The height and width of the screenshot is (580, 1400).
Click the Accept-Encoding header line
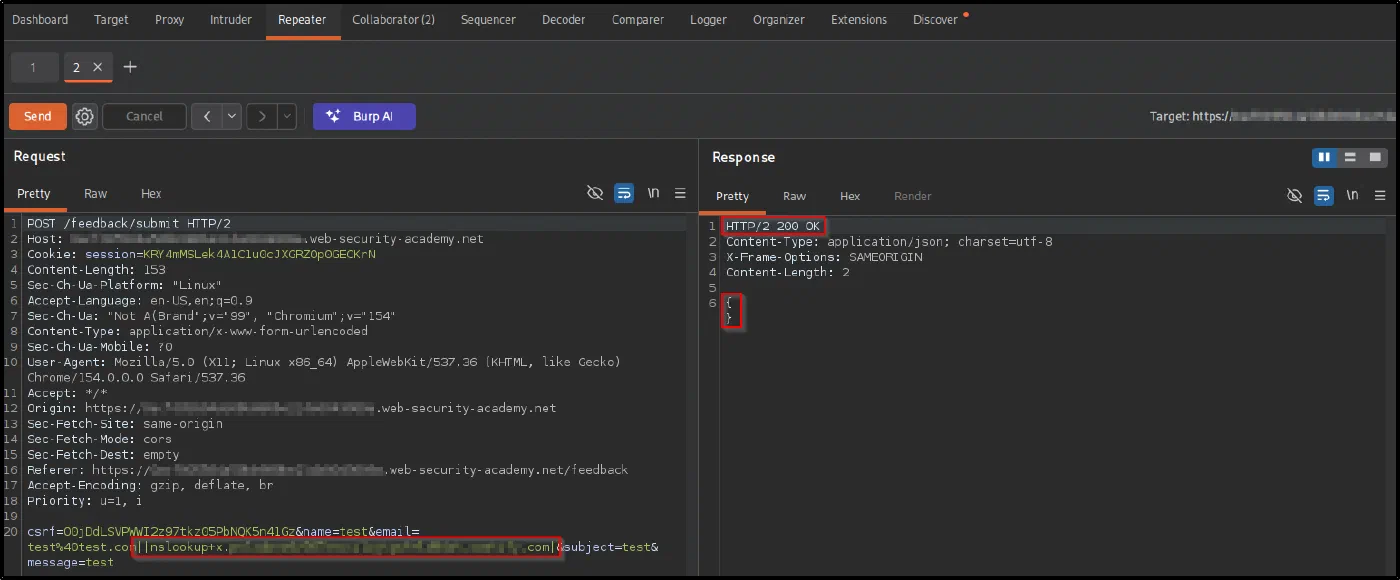pos(149,485)
